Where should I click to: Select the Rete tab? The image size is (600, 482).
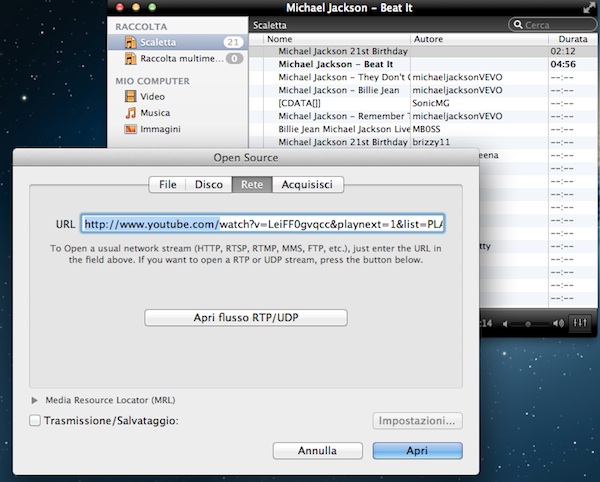[x=252, y=184]
